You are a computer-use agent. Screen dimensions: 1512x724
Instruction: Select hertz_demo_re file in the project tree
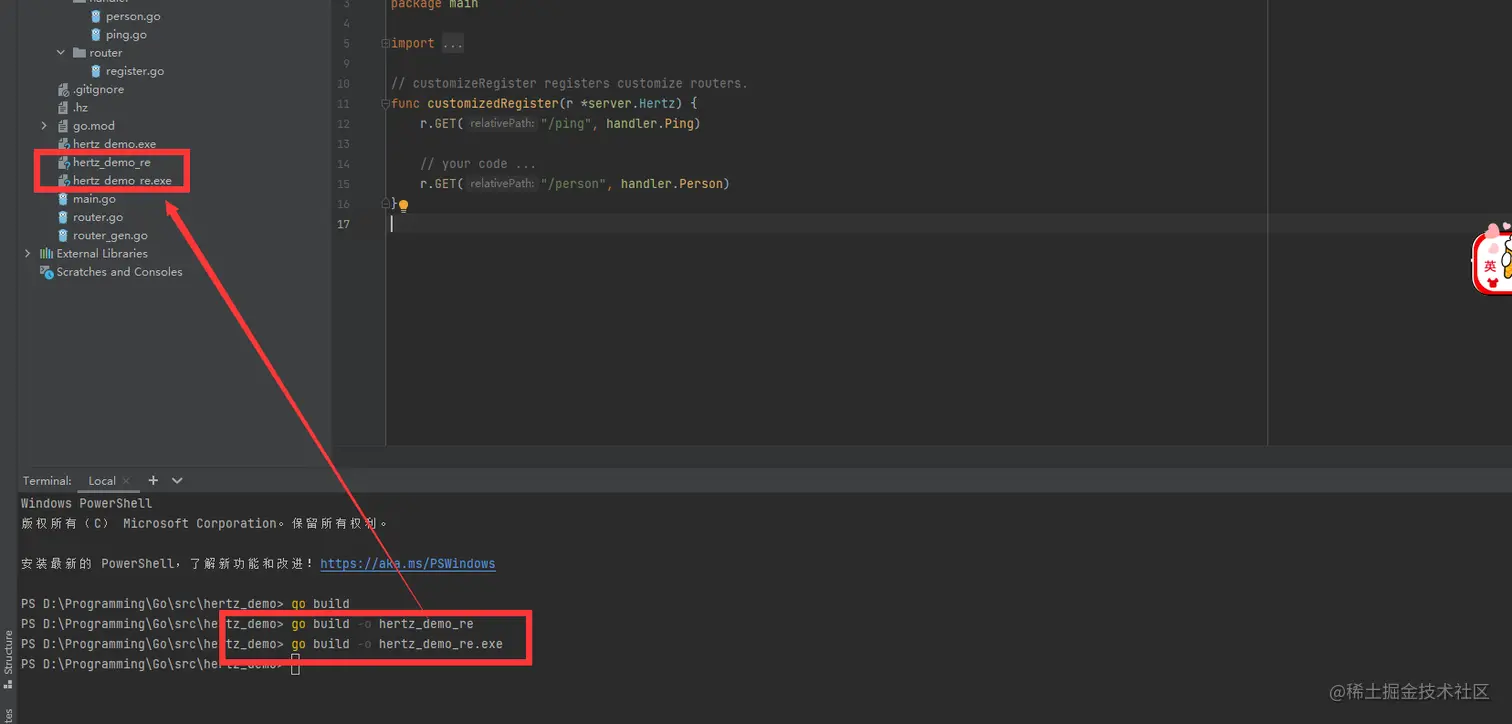(x=112, y=162)
